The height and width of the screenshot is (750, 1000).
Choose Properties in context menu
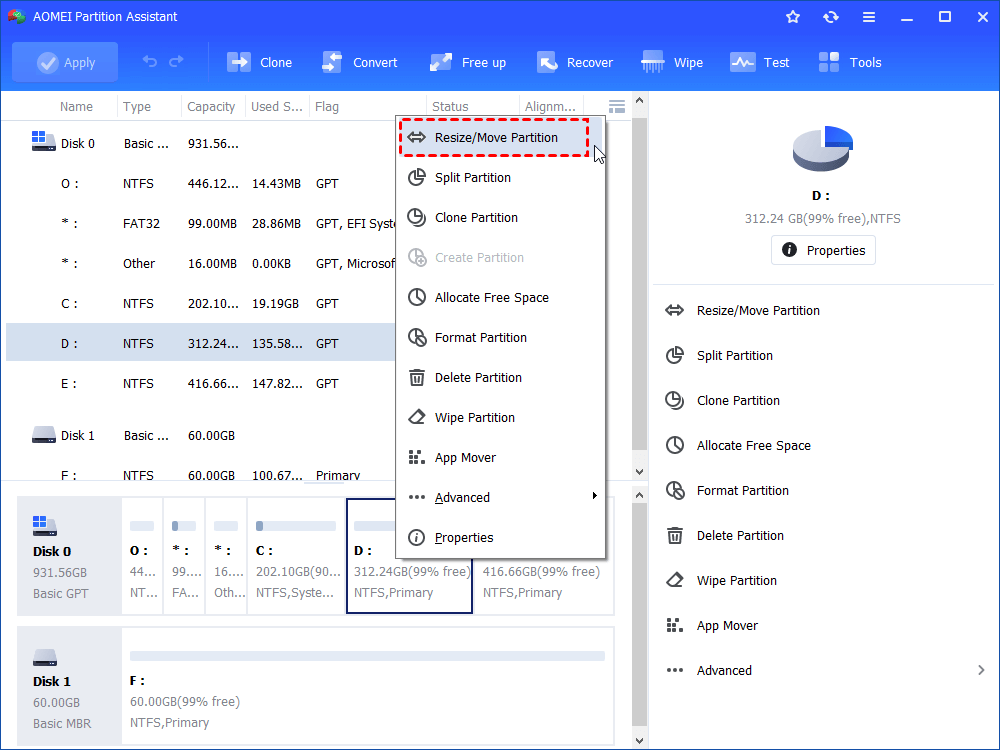pos(500,538)
